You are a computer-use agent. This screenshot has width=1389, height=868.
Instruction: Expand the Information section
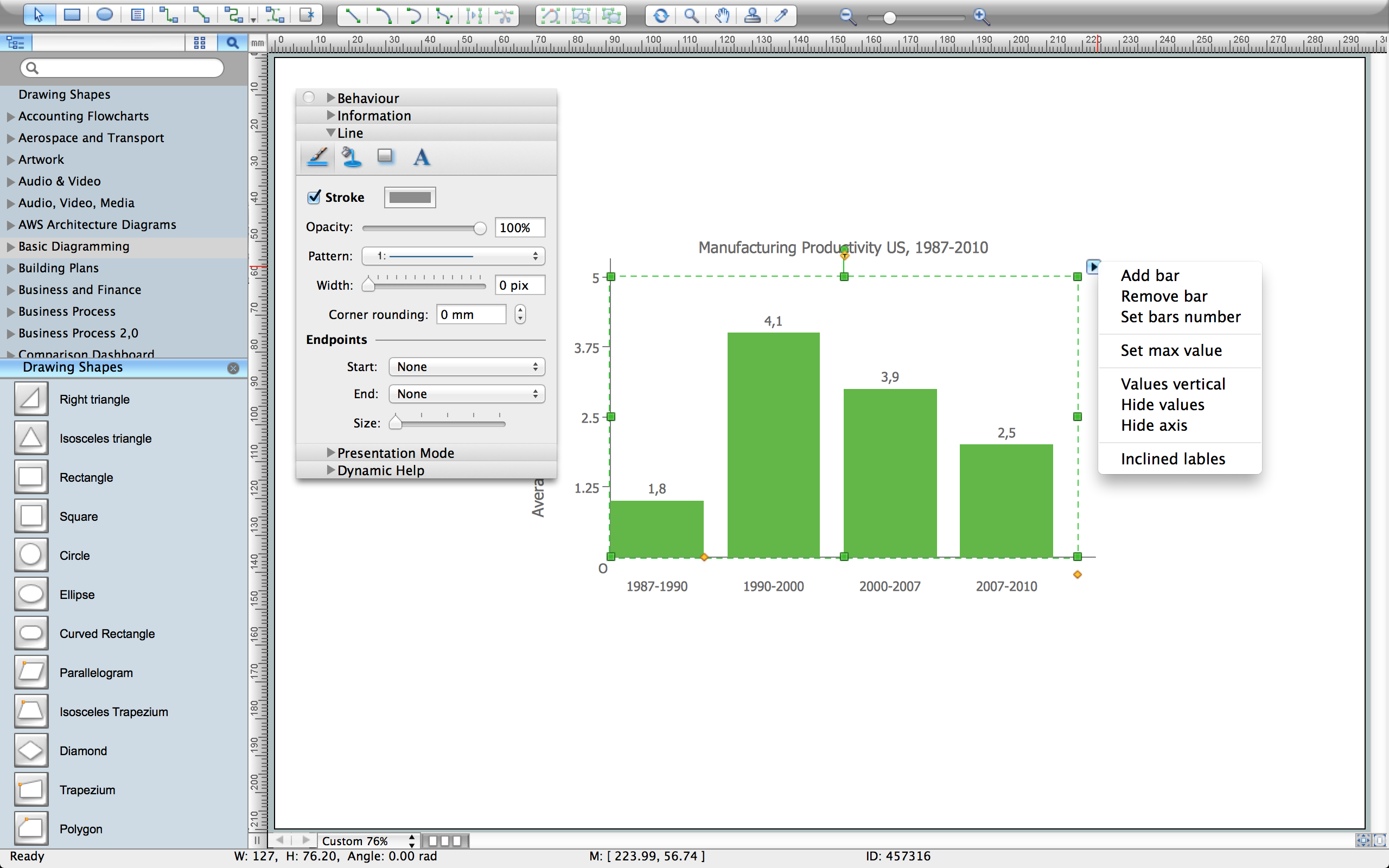pos(374,115)
